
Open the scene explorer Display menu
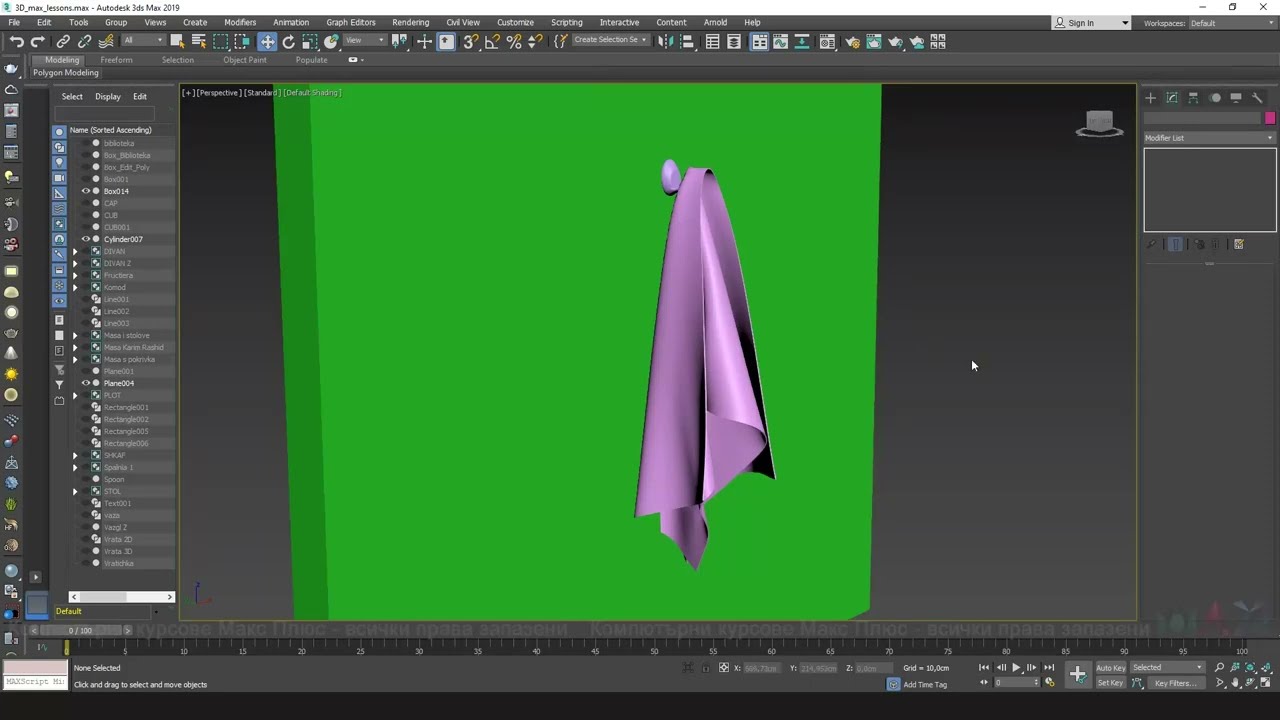tap(108, 97)
